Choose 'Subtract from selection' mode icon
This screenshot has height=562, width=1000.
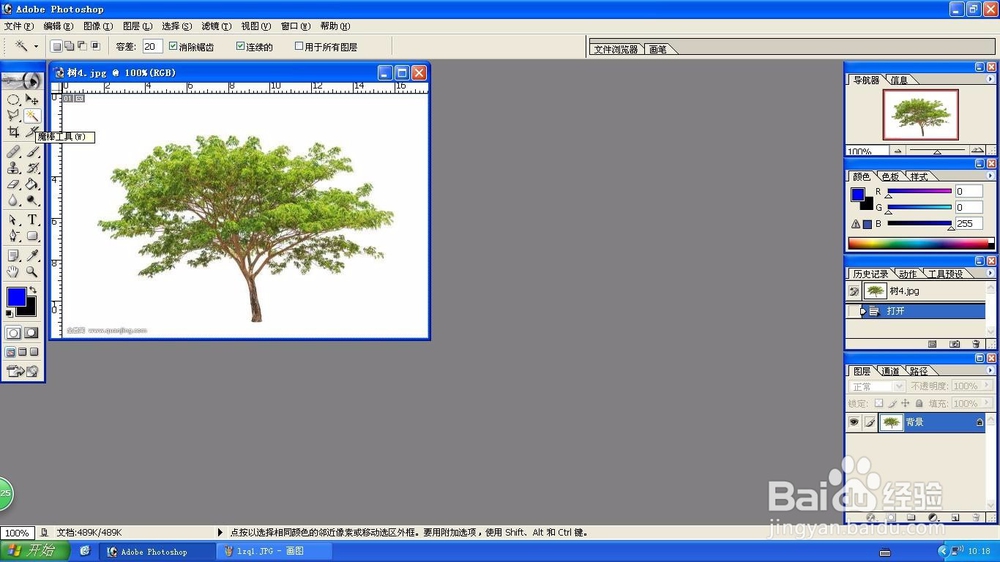82,46
